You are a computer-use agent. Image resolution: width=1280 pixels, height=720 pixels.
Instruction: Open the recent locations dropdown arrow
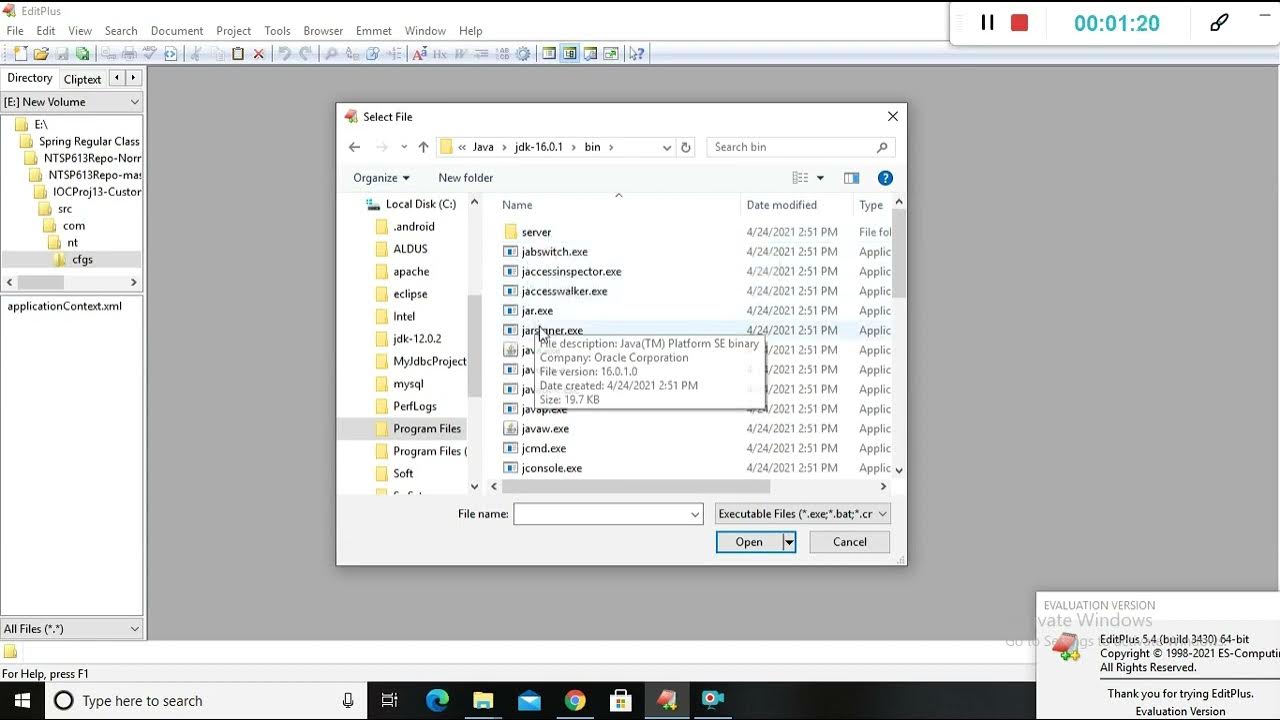coord(403,147)
